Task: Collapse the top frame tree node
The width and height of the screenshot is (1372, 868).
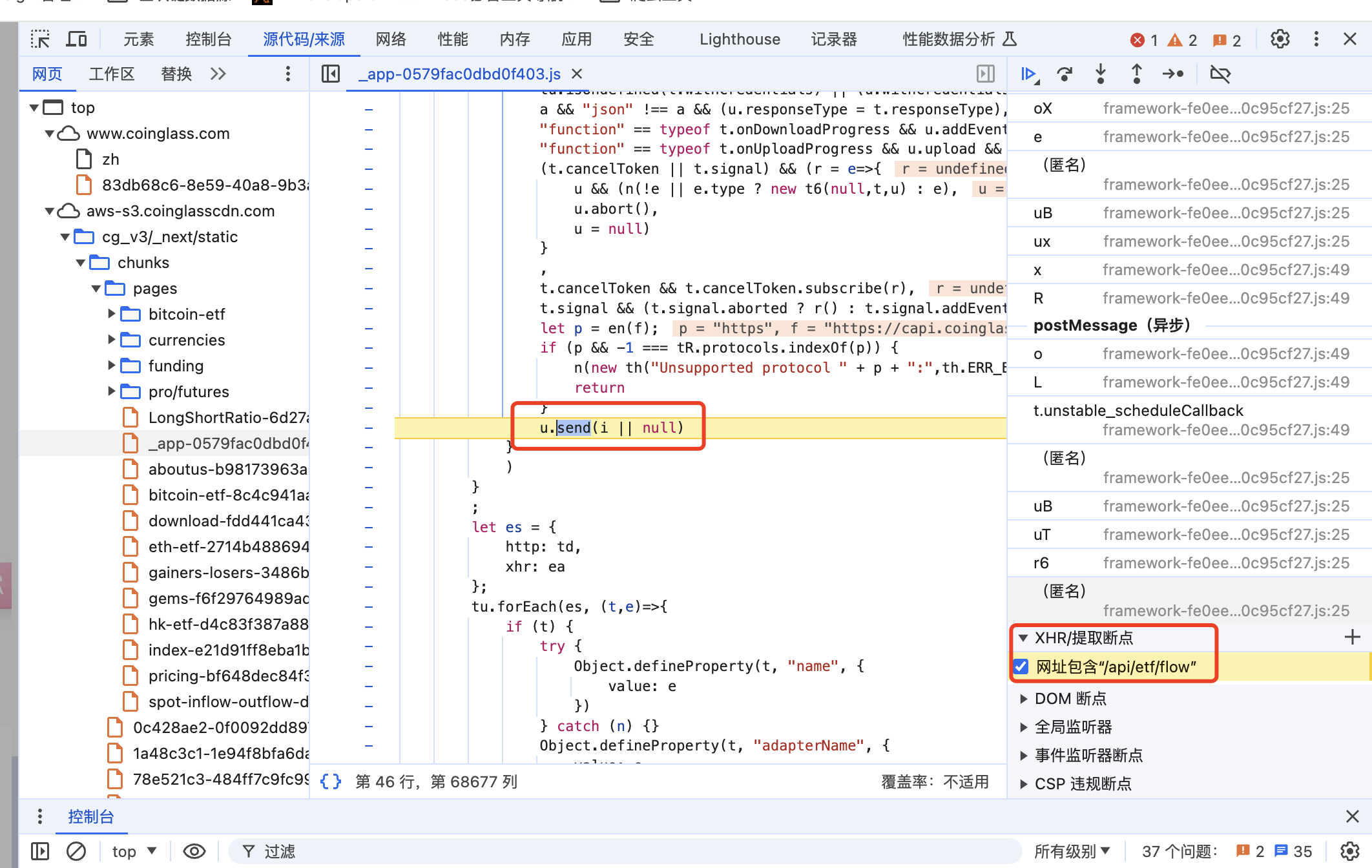Action: [34, 108]
